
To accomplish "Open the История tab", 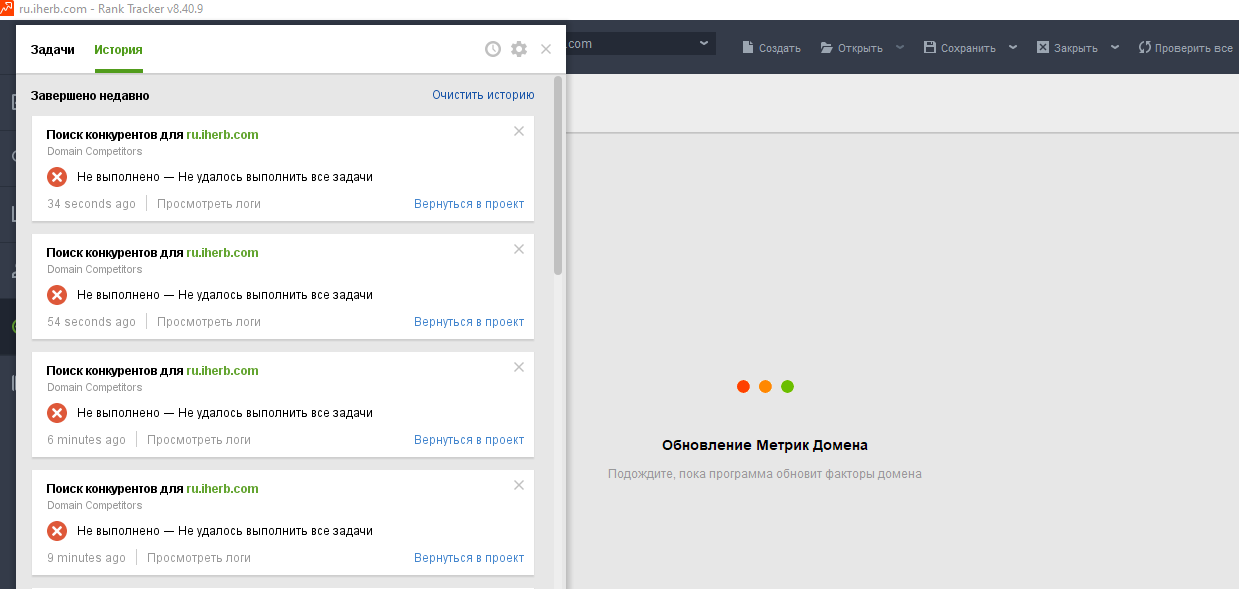I will click(x=118, y=49).
